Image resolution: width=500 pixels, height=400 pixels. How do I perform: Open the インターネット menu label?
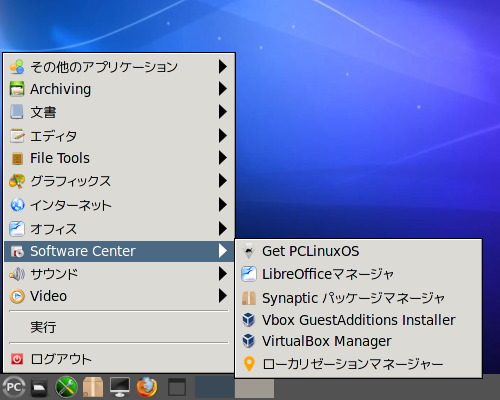[x=71, y=205]
